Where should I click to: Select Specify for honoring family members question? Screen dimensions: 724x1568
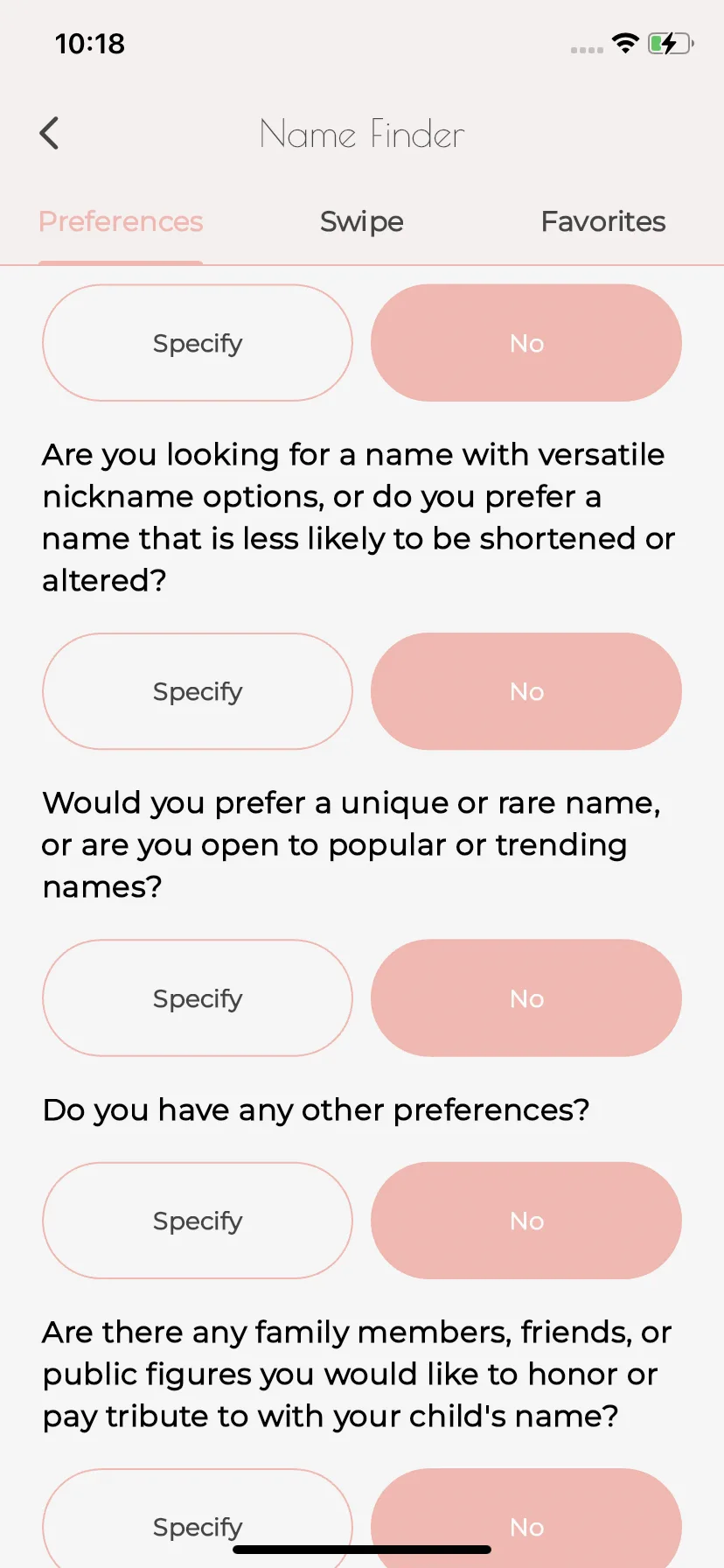tap(198, 1522)
